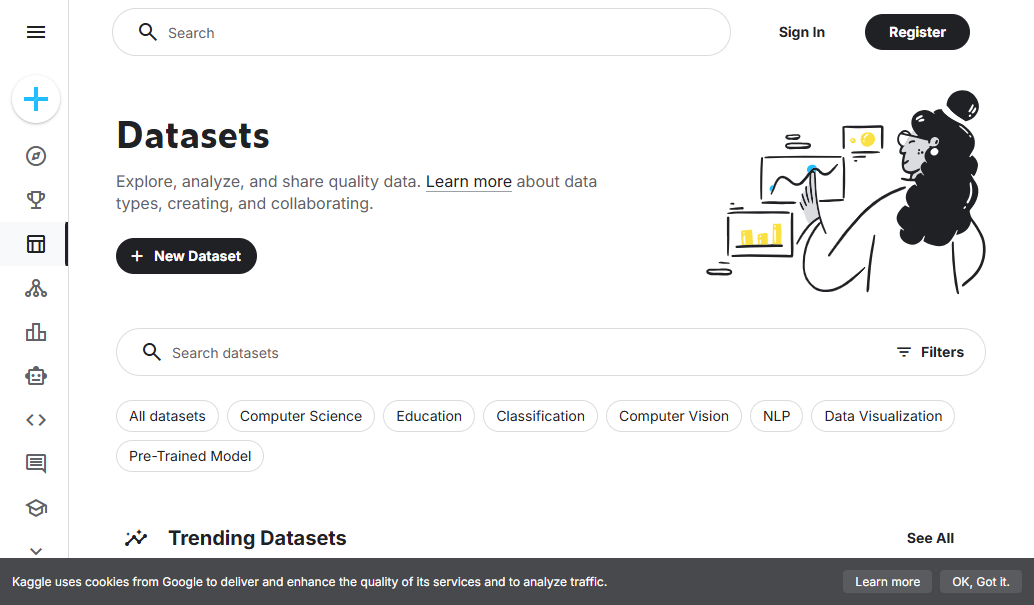Viewport: 1034px width, 605px height.
Task: Select the Competitions trophy icon in sidebar
Action: click(36, 199)
